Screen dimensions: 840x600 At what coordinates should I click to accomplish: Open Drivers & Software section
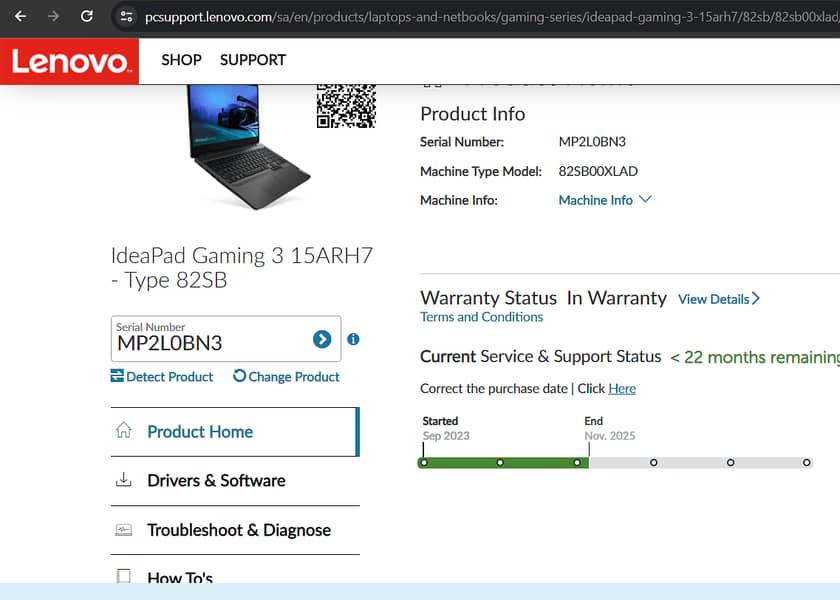215,481
